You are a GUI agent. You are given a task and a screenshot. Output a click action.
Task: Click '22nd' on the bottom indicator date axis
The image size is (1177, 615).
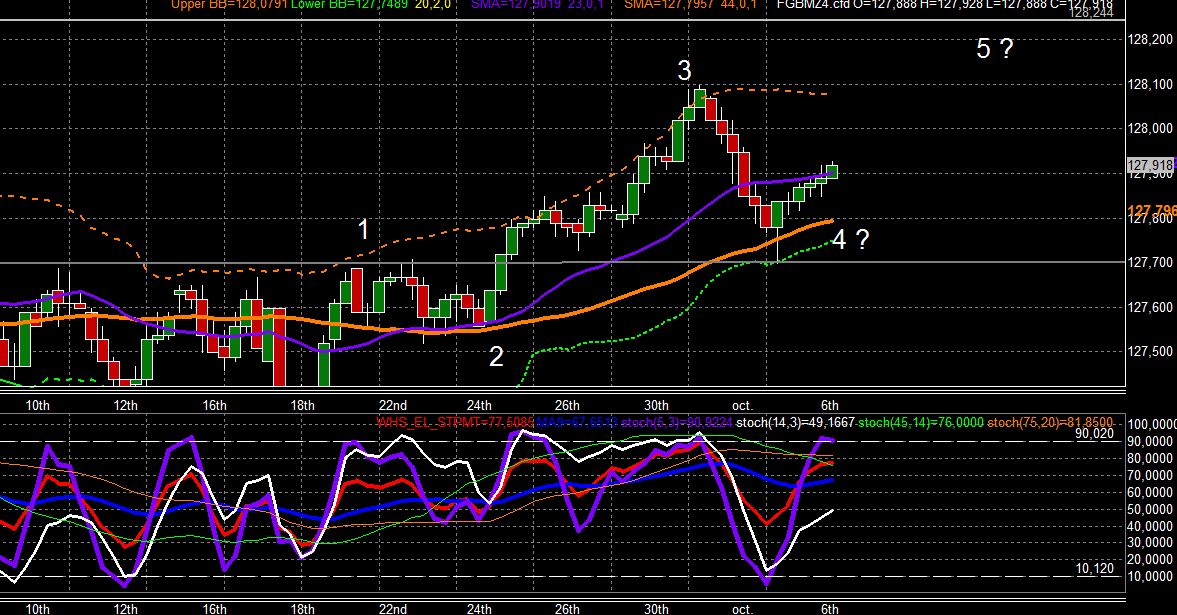[x=393, y=608]
